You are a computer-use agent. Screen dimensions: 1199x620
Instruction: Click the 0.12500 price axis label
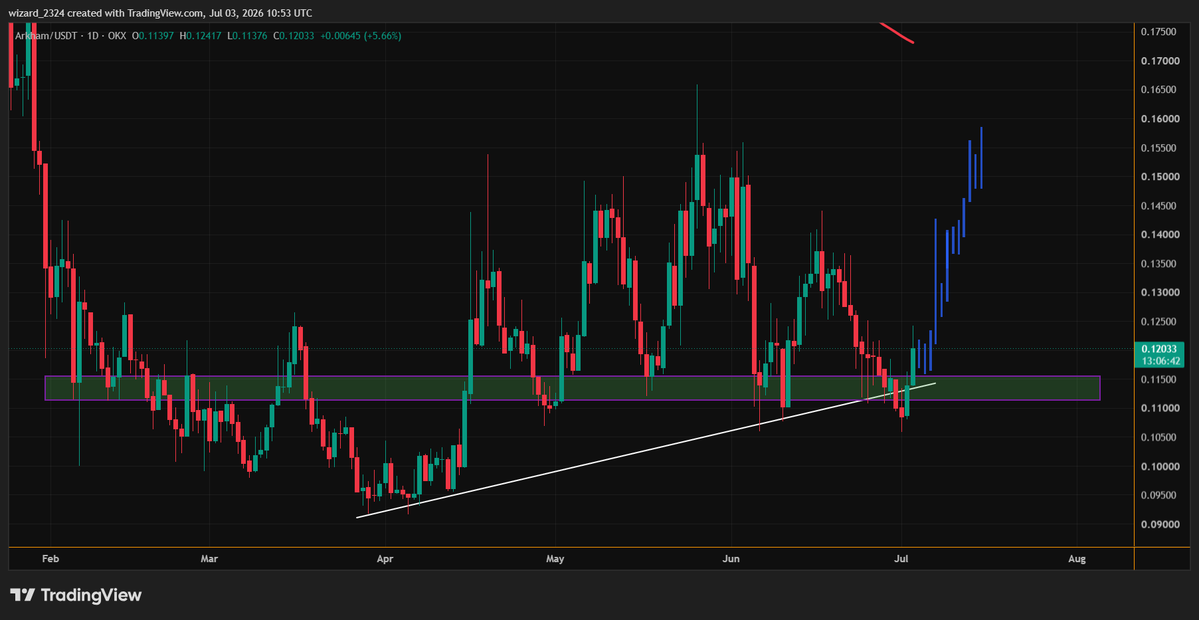pos(1158,322)
